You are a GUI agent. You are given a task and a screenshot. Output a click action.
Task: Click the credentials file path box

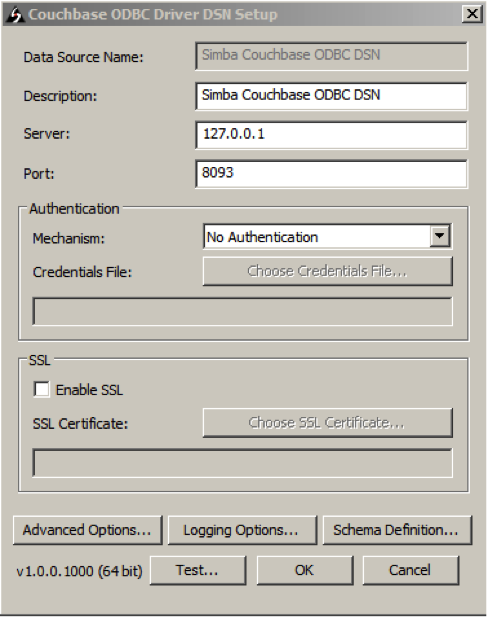[x=242, y=312]
